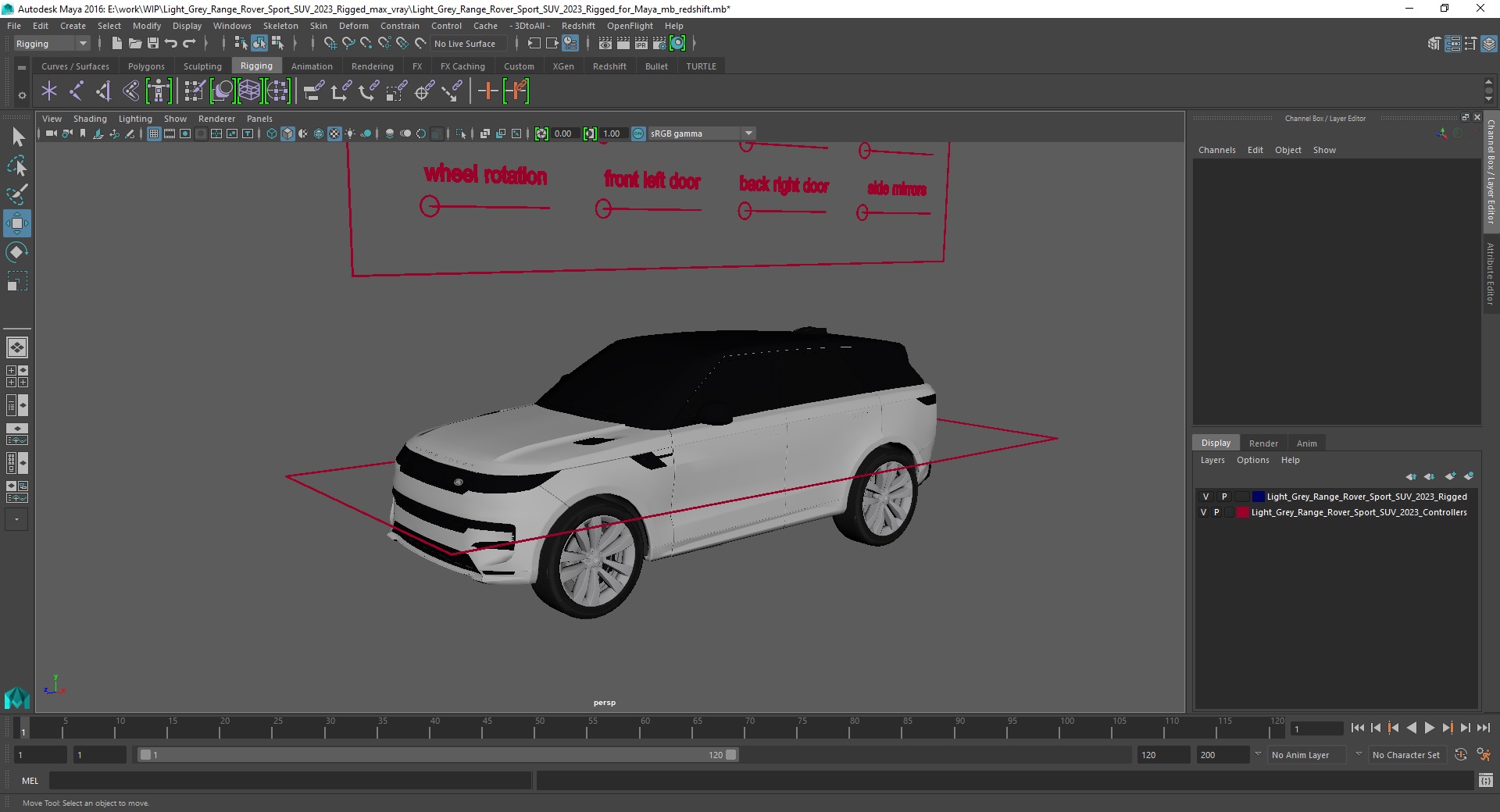Open the No Character Set dropdown arrow
The image size is (1500, 812).
(1359, 754)
